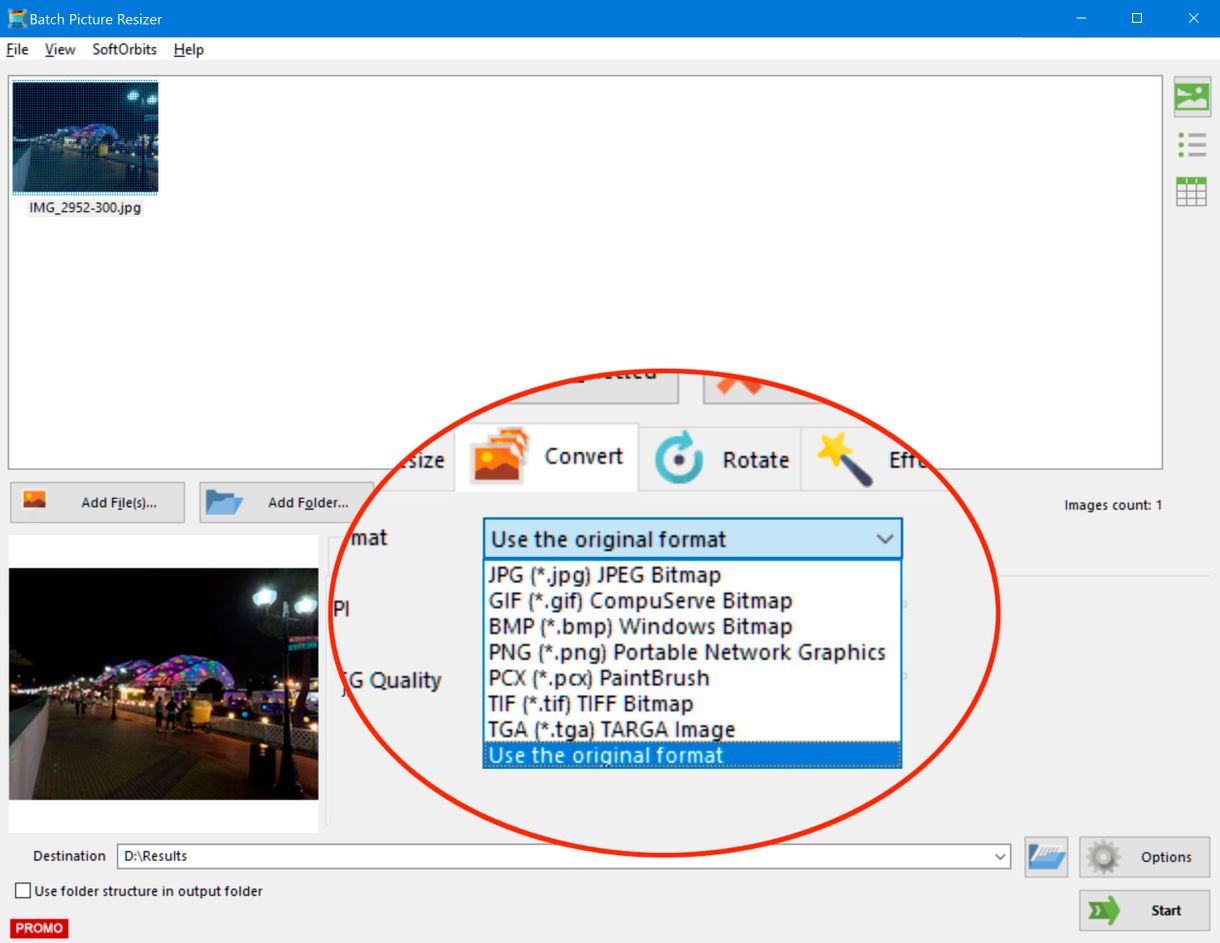Switch to the Rotate tab
This screenshot has width=1220, height=943.
[755, 460]
